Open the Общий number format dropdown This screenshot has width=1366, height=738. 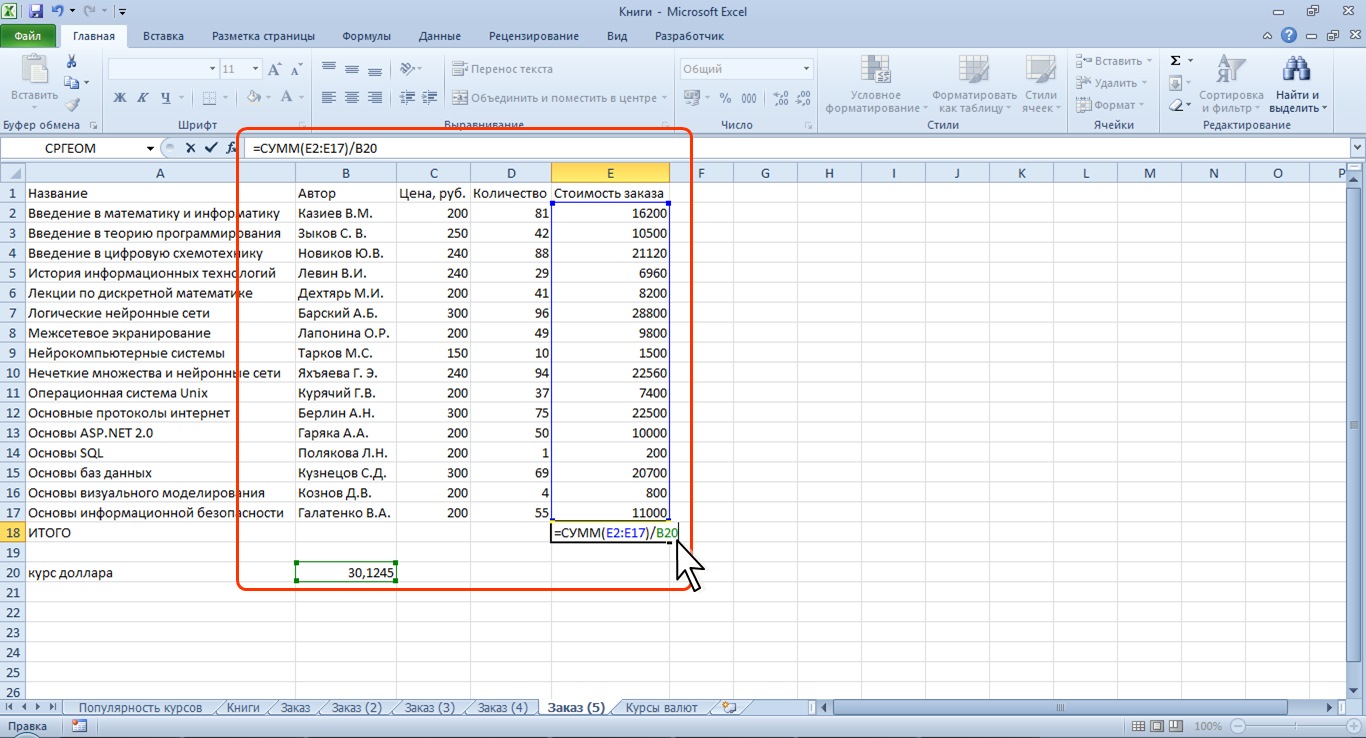tap(806, 69)
